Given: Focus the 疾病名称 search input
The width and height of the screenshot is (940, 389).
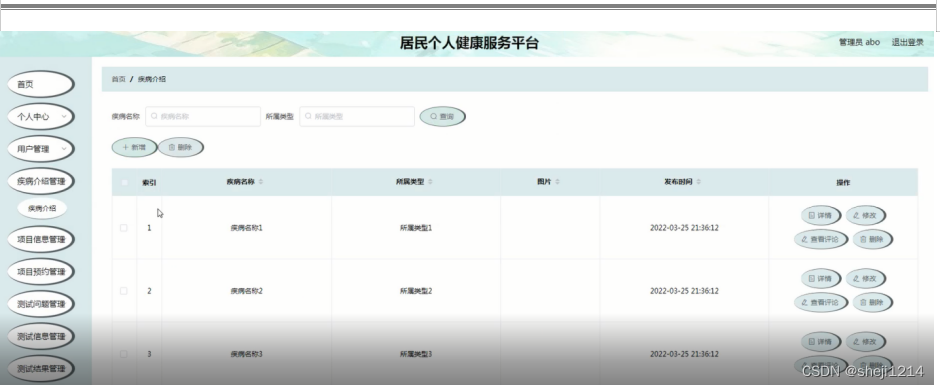Looking at the screenshot, I should tap(203, 116).
